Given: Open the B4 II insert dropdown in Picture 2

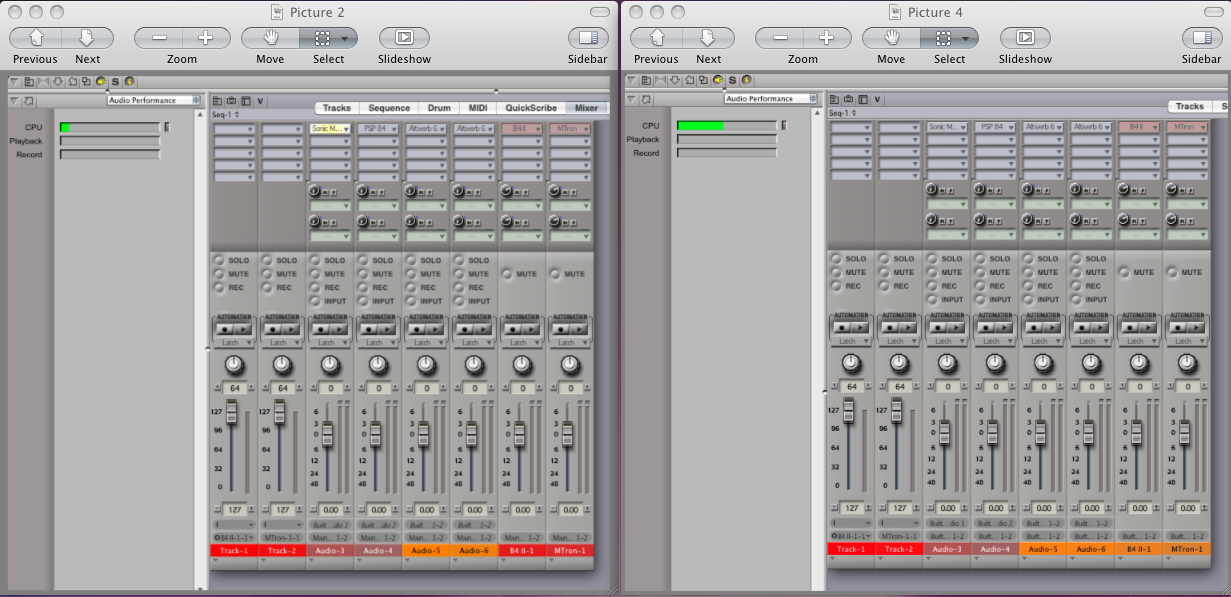Looking at the screenshot, I should [x=523, y=129].
